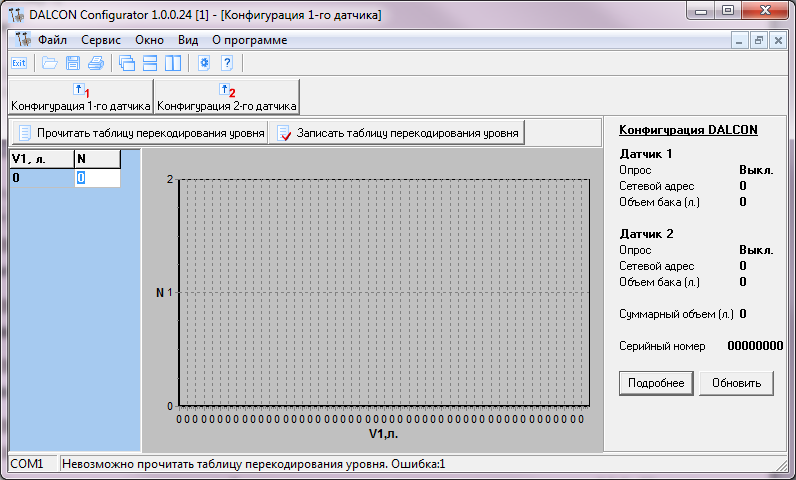This screenshot has height=480, width=796.
Task: Open help with the question mark icon
Action: tap(227, 63)
